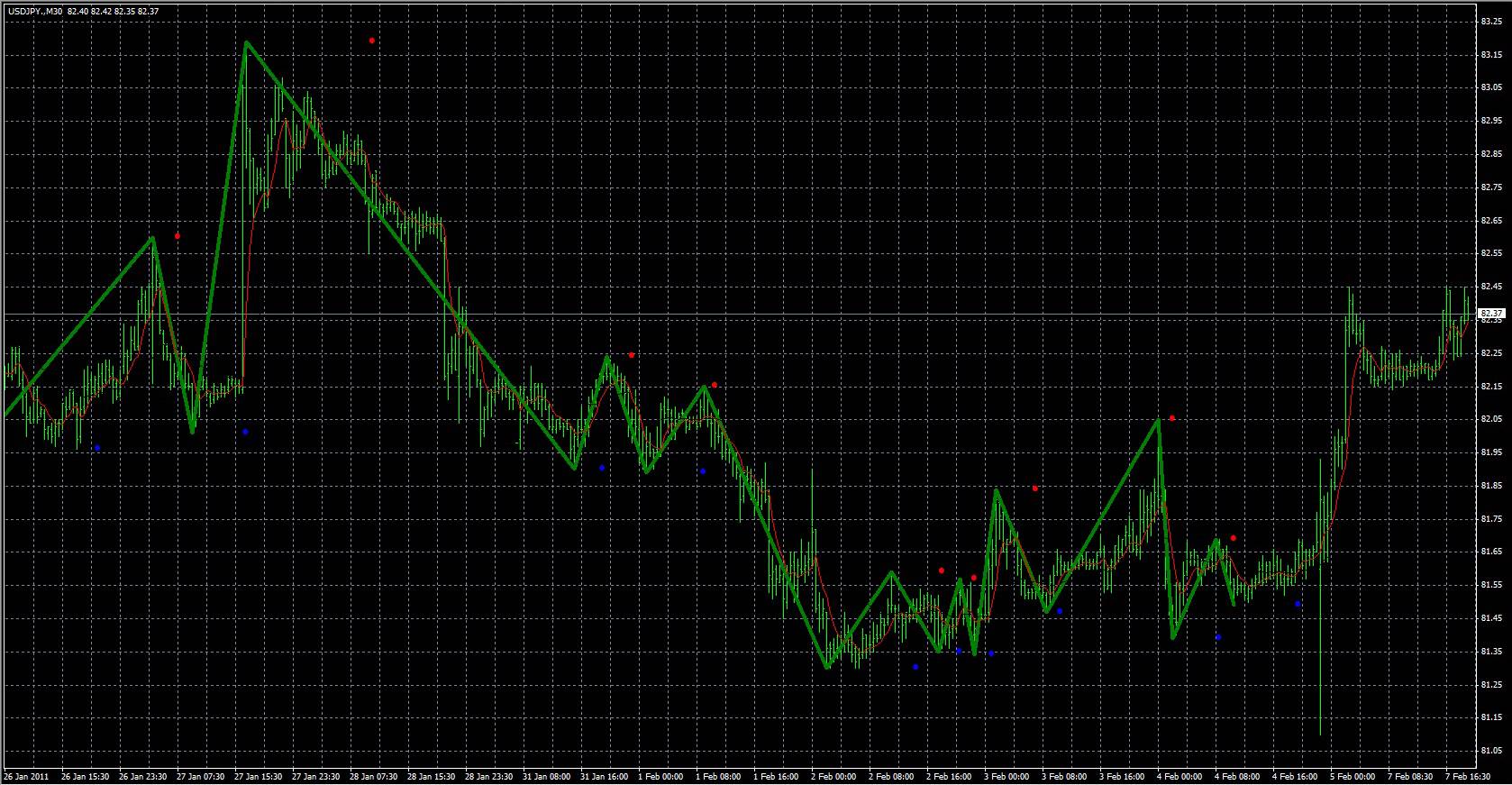Viewport: 1512px width, 785px height.
Task: Select the 3 Feb 00:00 time label
Action: tap(1007, 776)
